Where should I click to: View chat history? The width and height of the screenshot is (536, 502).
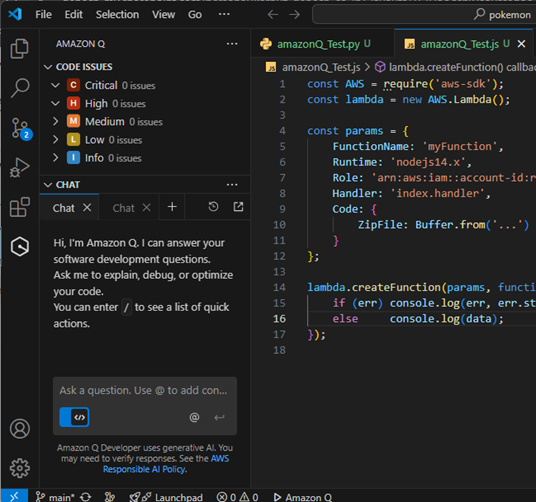213,207
